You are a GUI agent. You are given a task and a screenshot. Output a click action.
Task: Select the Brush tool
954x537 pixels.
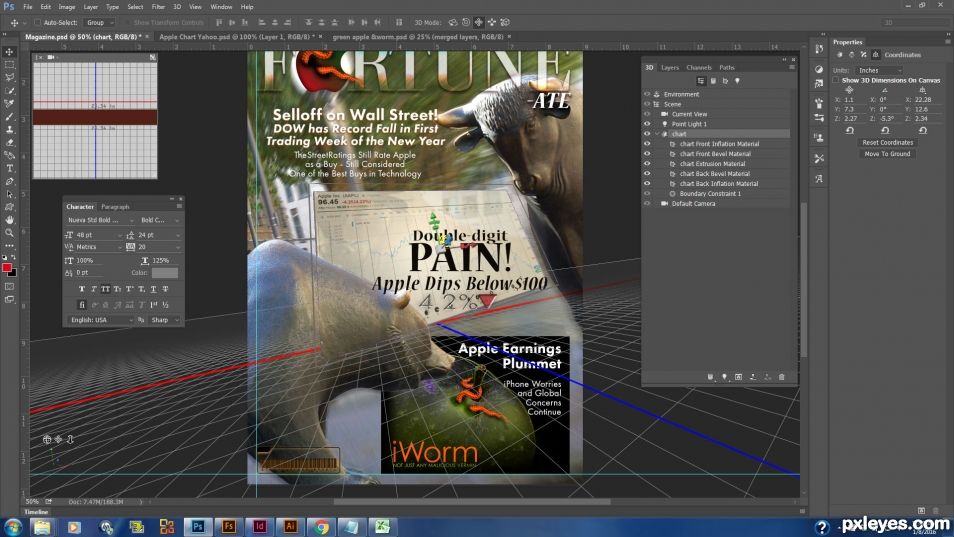(x=9, y=116)
